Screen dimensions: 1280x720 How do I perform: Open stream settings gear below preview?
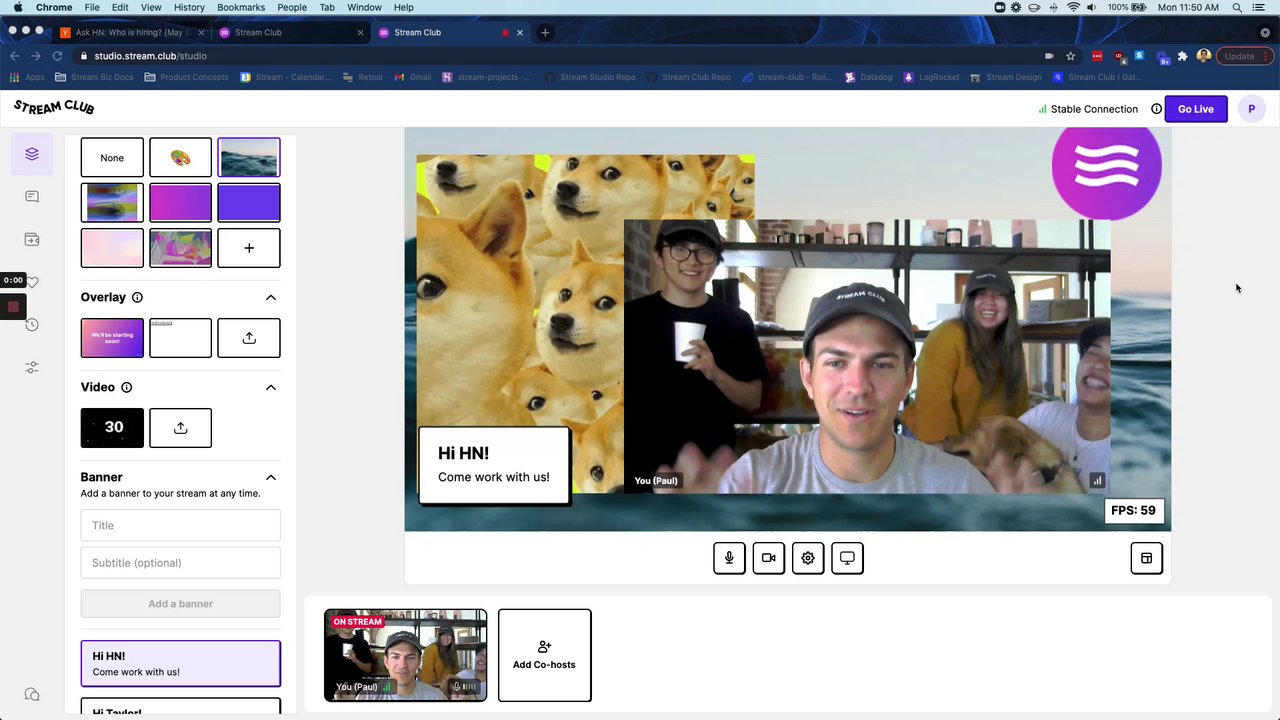[x=808, y=558]
